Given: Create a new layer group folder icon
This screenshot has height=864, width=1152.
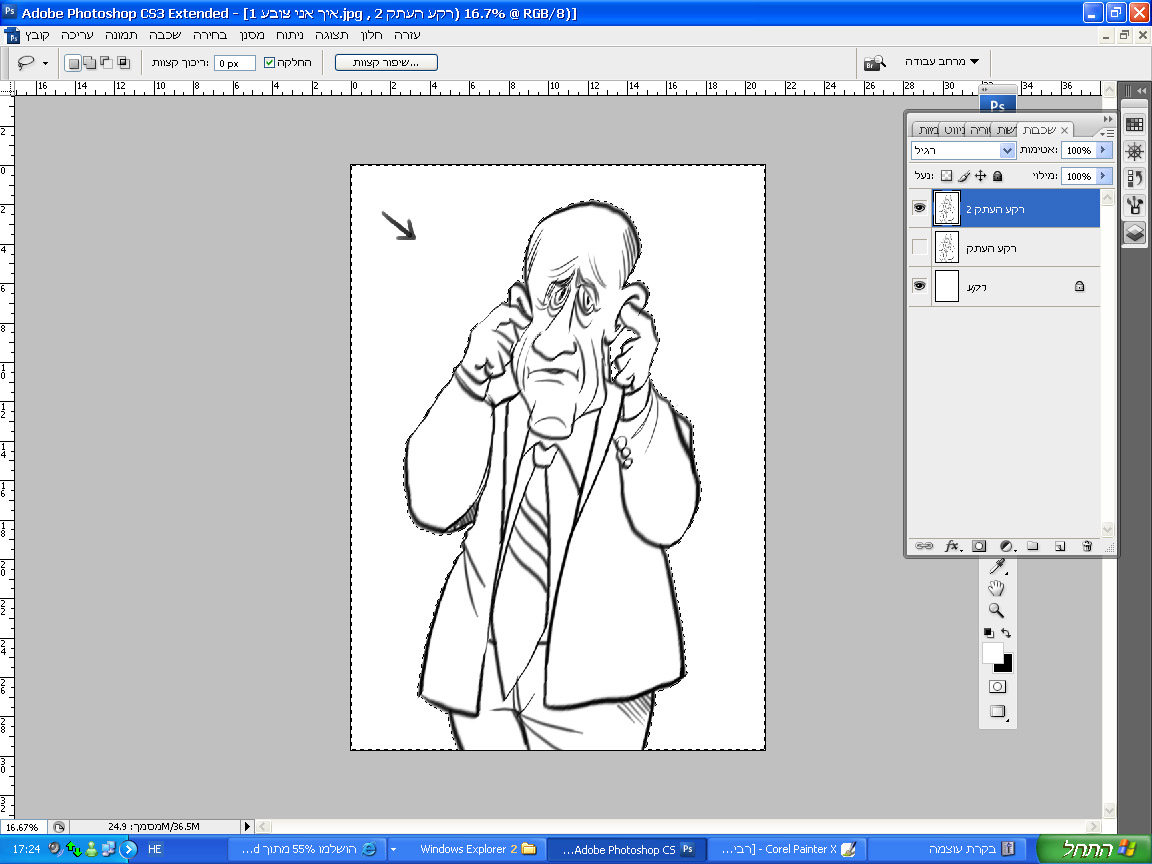Looking at the screenshot, I should (x=1032, y=546).
